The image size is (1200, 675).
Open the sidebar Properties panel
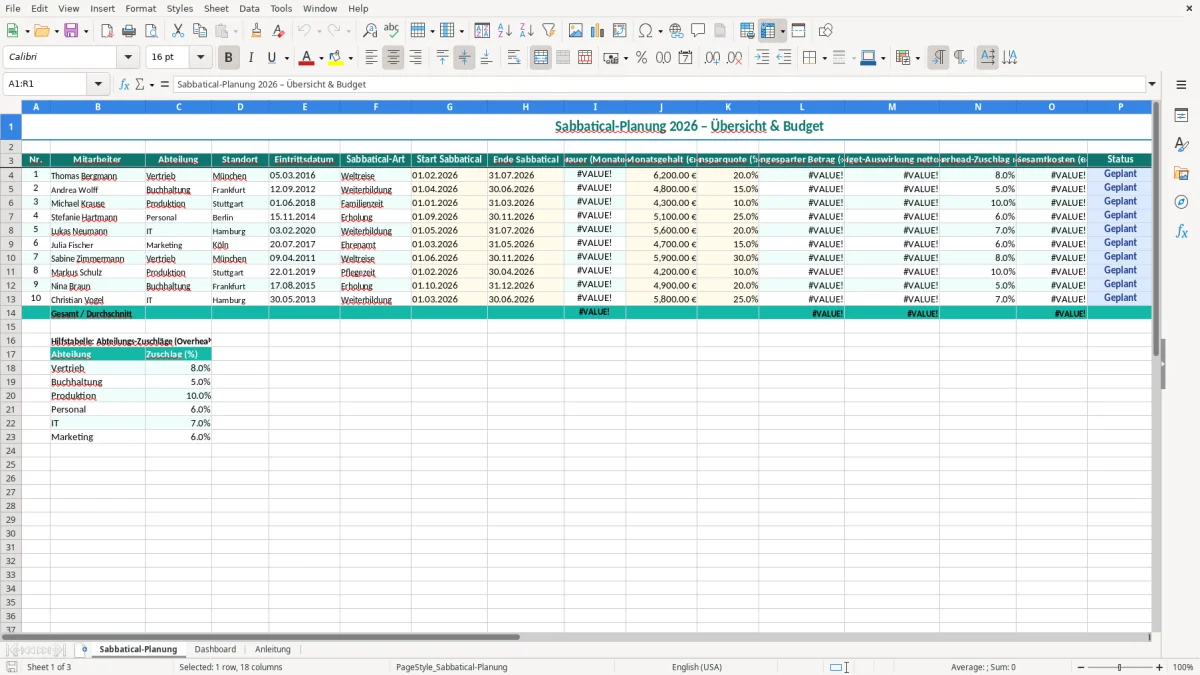(1181, 116)
